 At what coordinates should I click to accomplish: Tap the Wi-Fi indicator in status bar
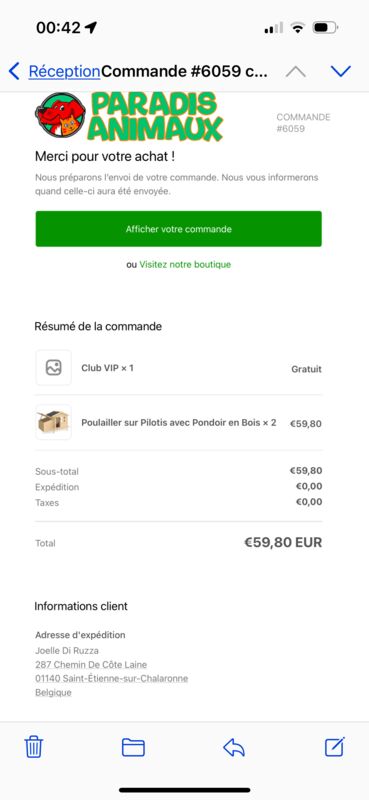point(298,28)
